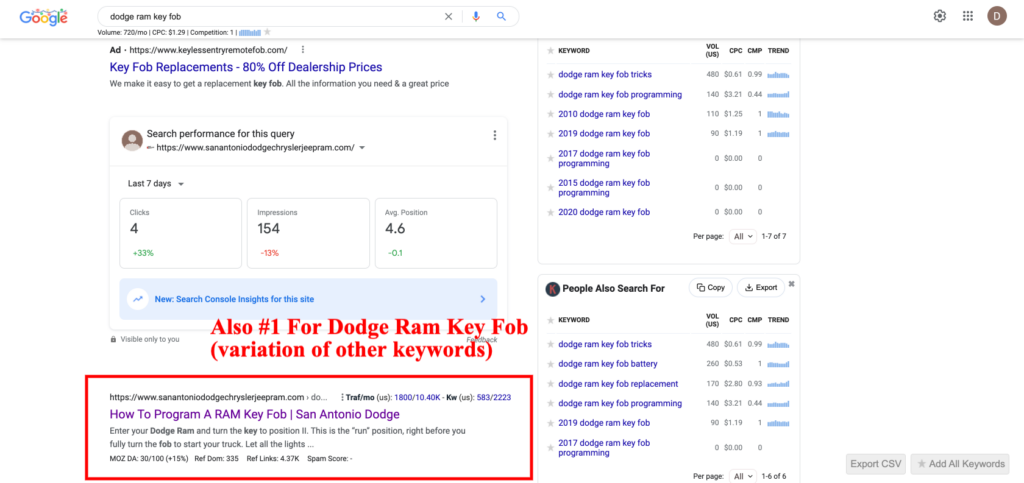Screen dimensions: 1024x483
Task: Click the ad URL keylessentryremotefob.com
Action: pyautogui.click(x=208, y=50)
